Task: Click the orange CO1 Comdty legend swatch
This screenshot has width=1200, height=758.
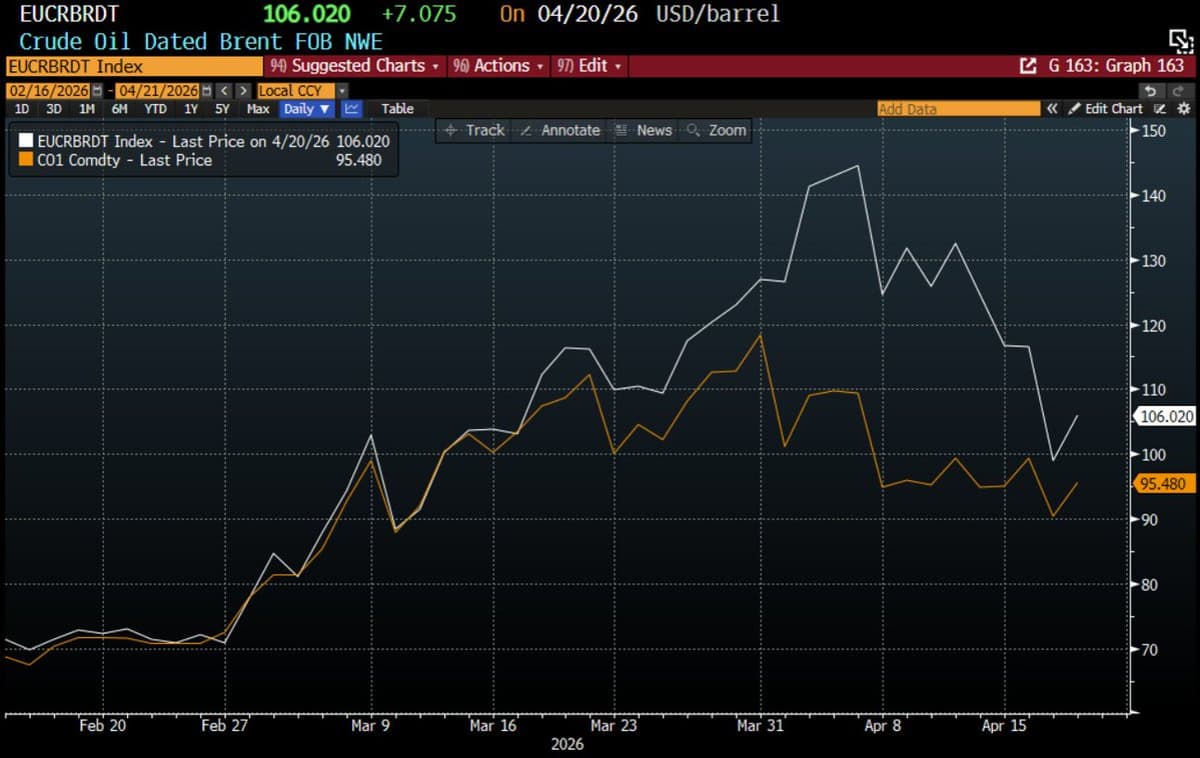Action: [x=27, y=159]
